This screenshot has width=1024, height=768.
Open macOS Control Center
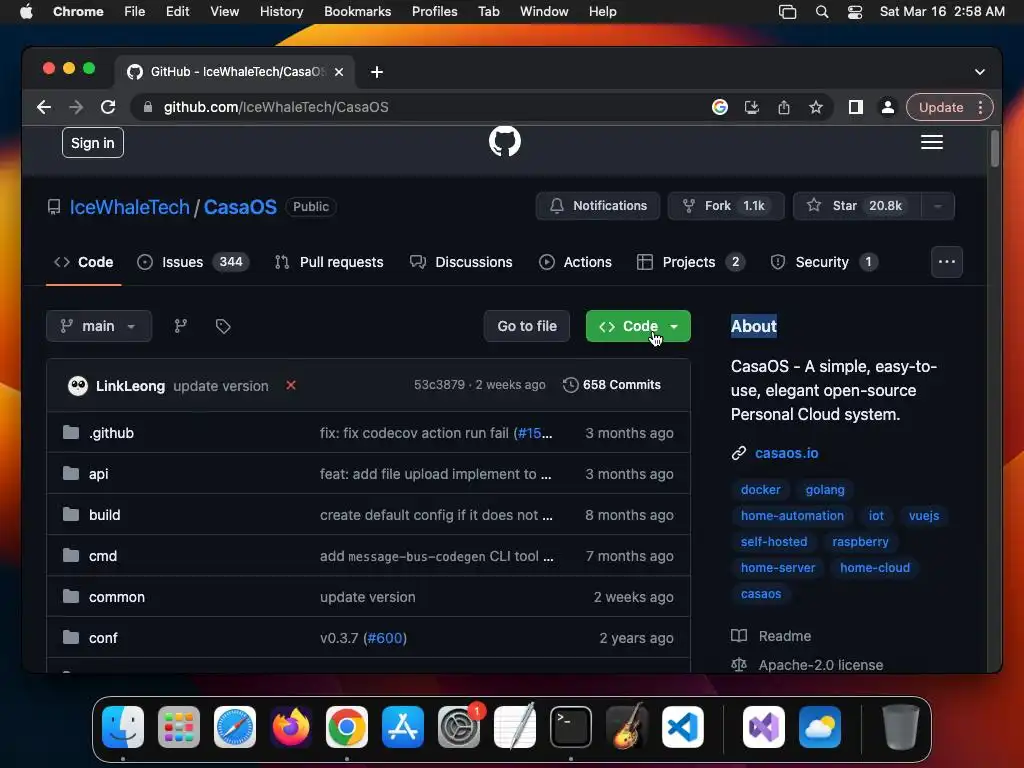pos(855,12)
